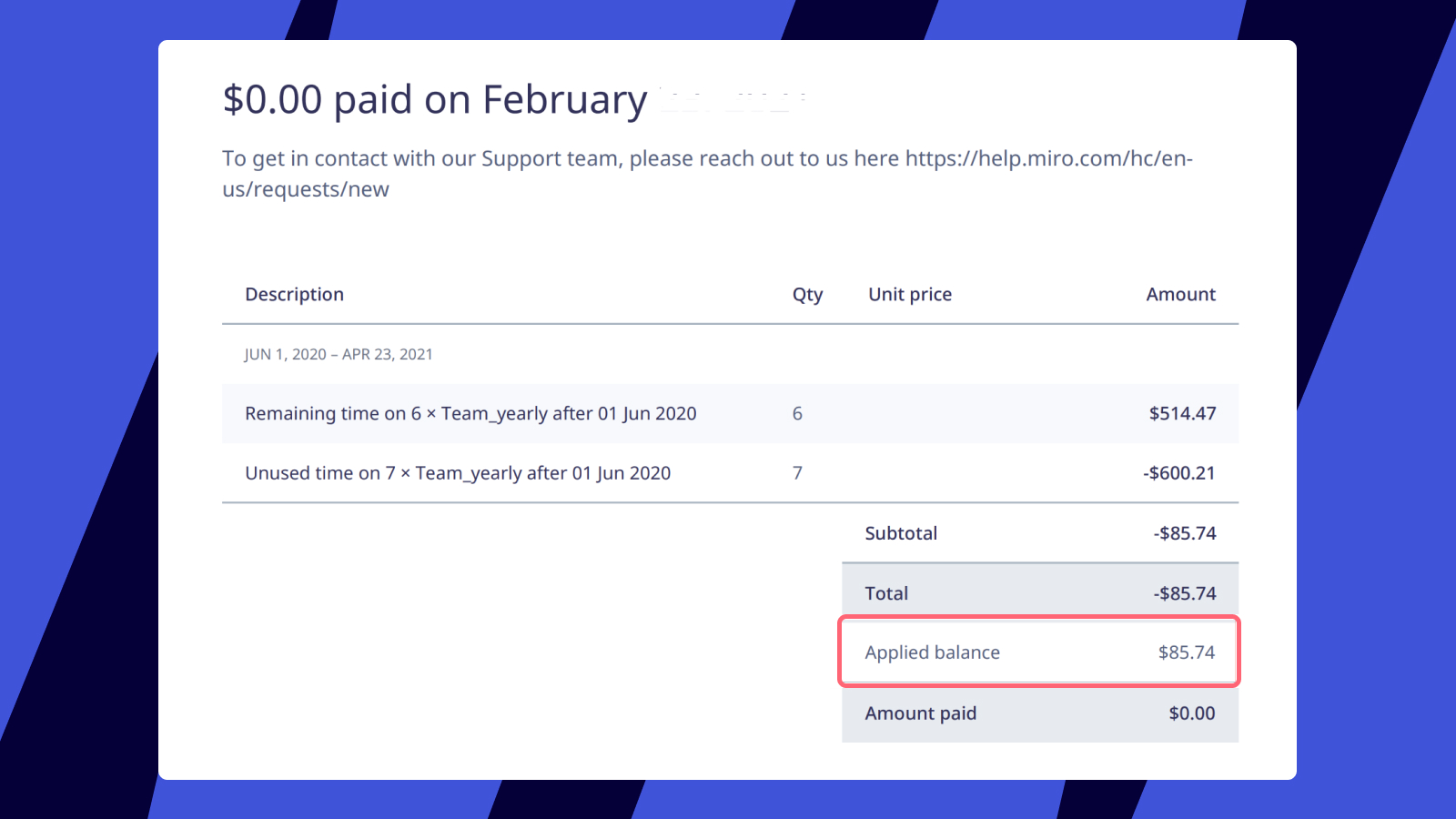
Task: Select the highlighted Applied balance row
Action: [1039, 652]
